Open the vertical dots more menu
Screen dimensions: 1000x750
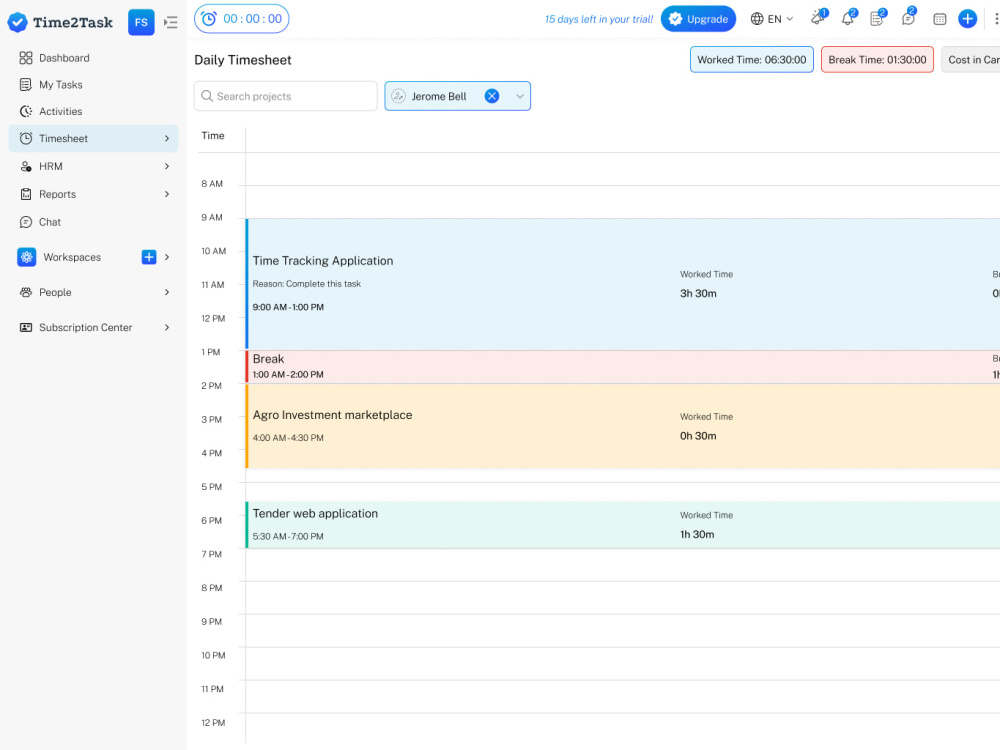[996, 19]
